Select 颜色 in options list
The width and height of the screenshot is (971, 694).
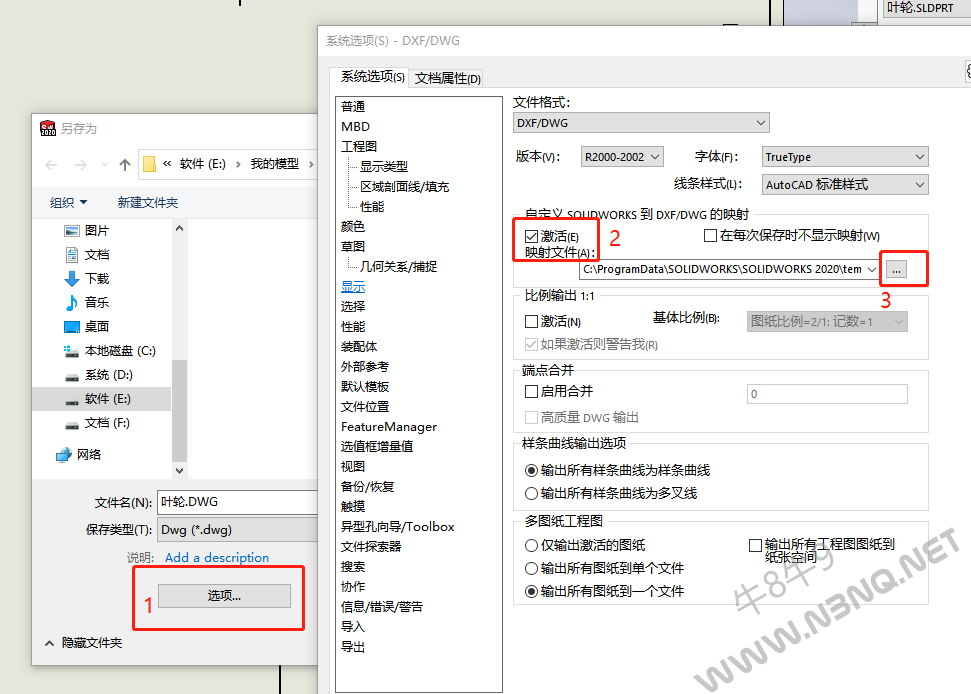(353, 227)
